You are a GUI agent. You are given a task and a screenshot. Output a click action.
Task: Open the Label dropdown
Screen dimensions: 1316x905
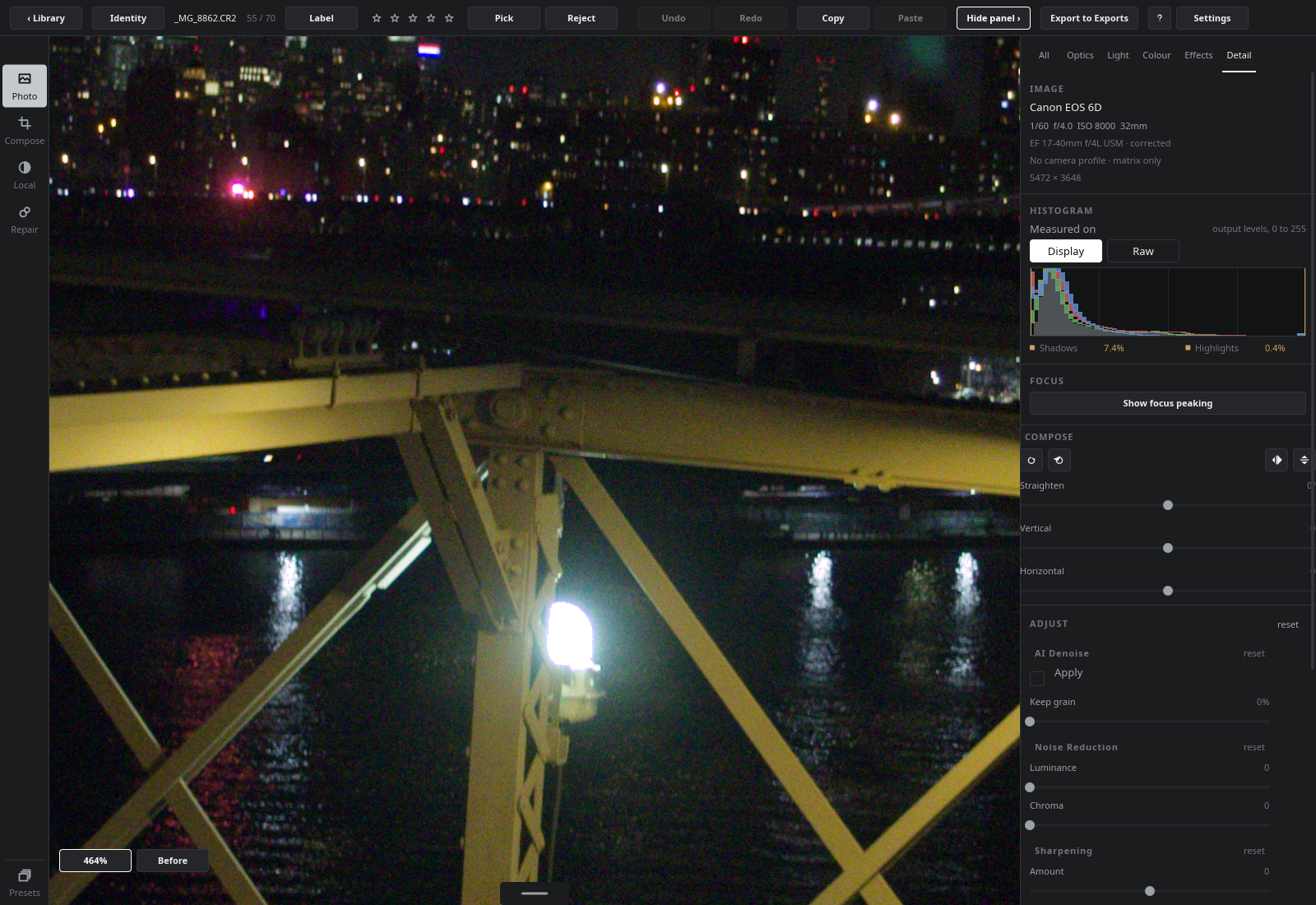(322, 18)
